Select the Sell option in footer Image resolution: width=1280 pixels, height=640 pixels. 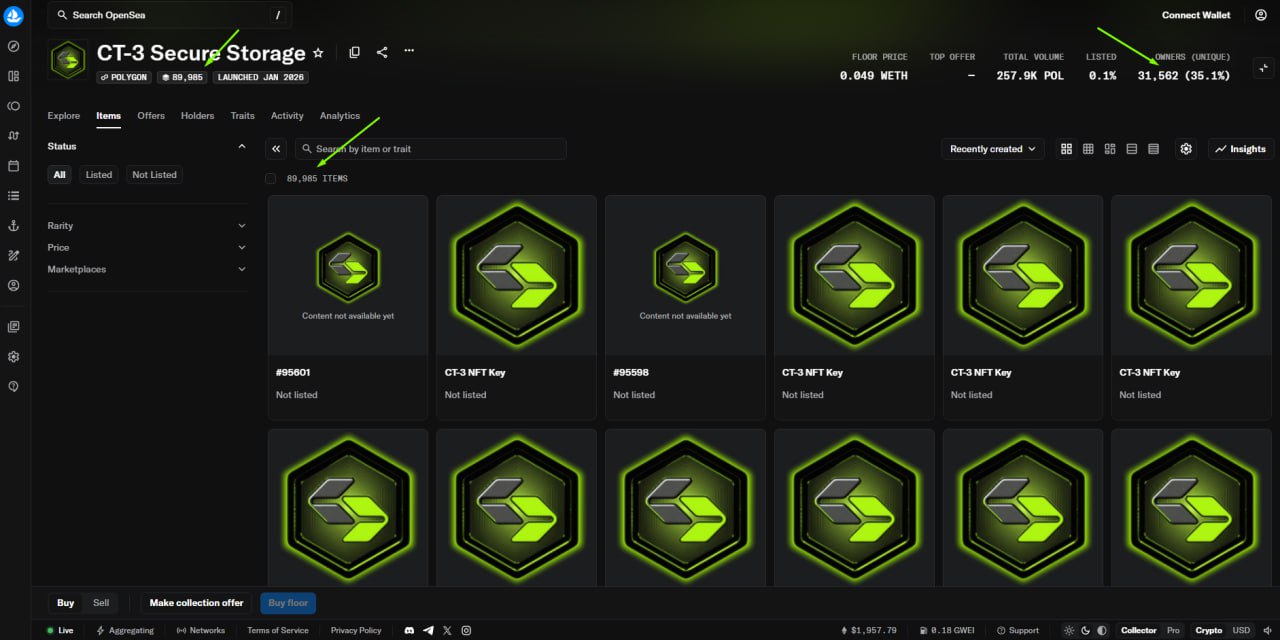[101, 603]
